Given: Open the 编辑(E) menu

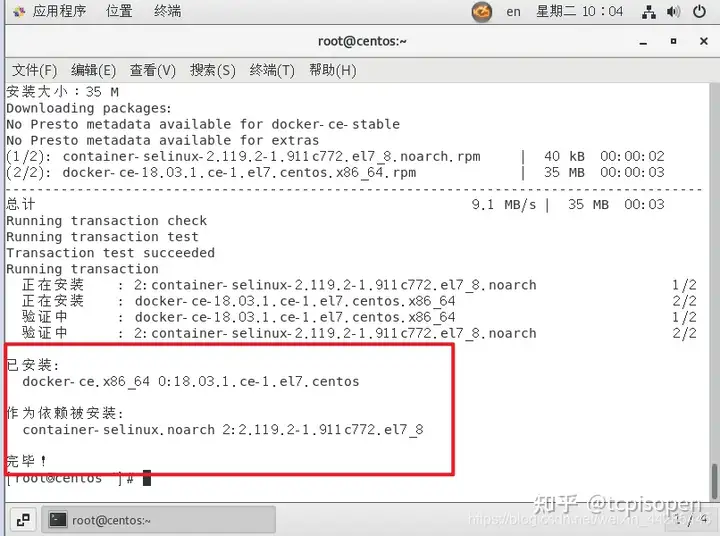Looking at the screenshot, I should tap(93, 70).
